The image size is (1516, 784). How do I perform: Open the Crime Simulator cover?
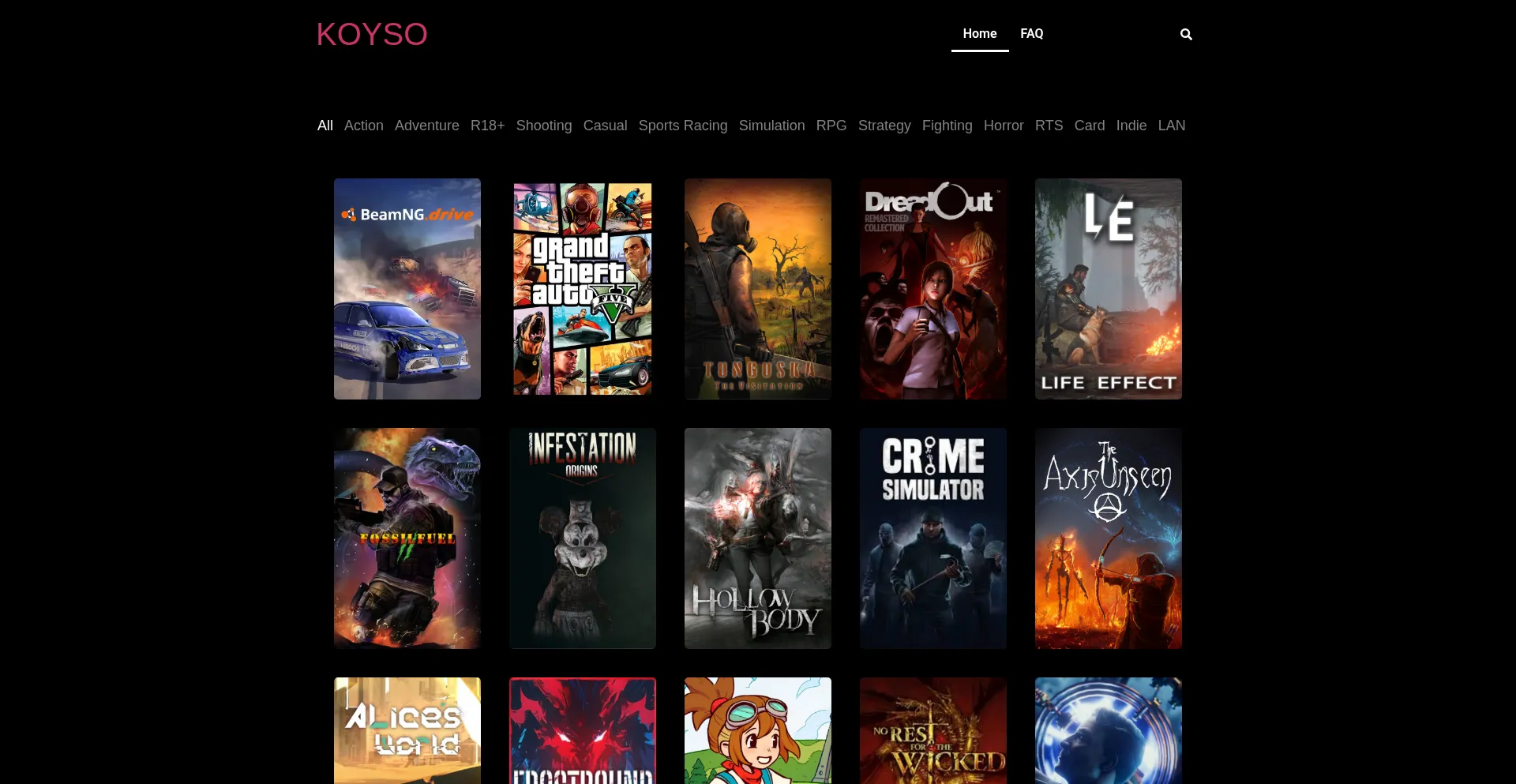pyautogui.click(x=933, y=538)
